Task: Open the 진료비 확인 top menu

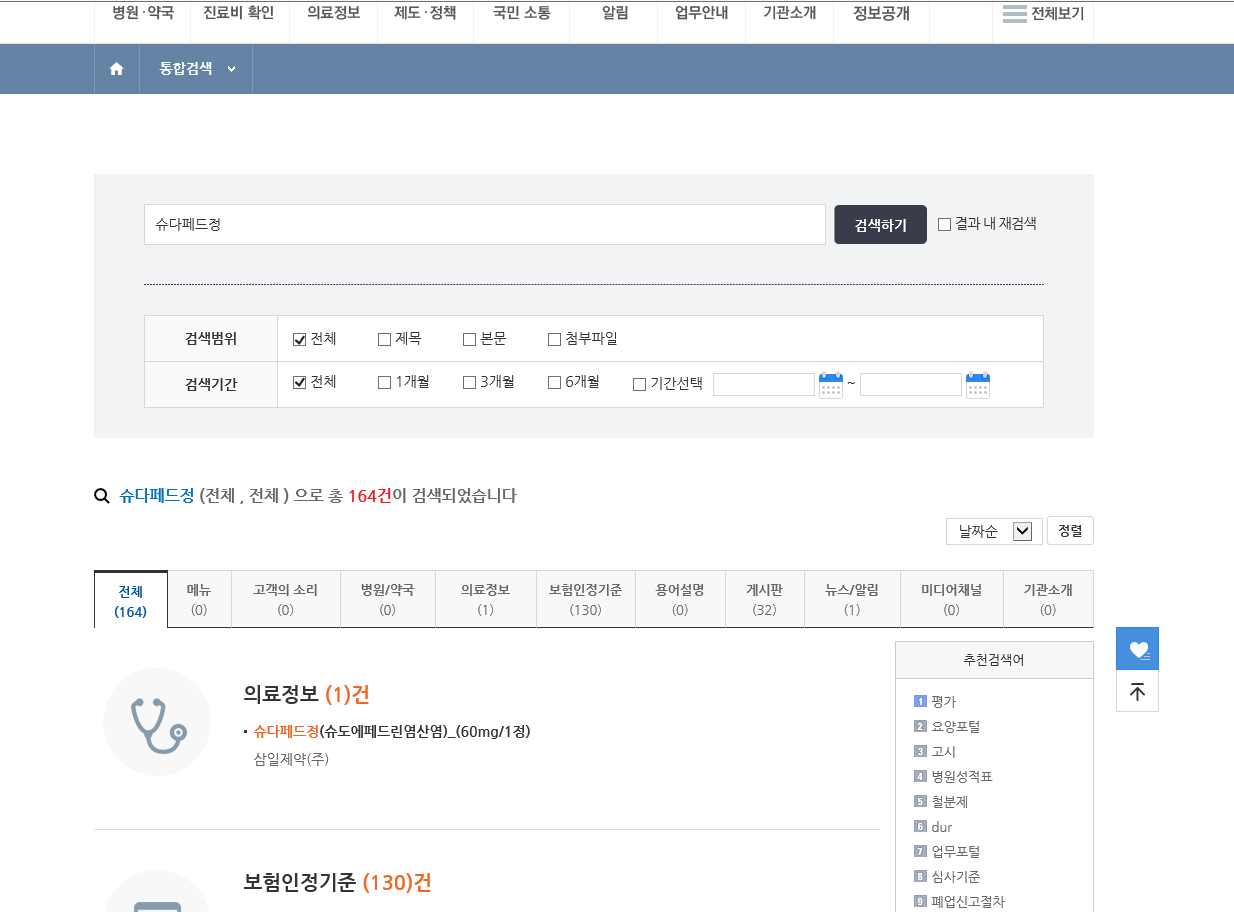Action: coord(238,14)
